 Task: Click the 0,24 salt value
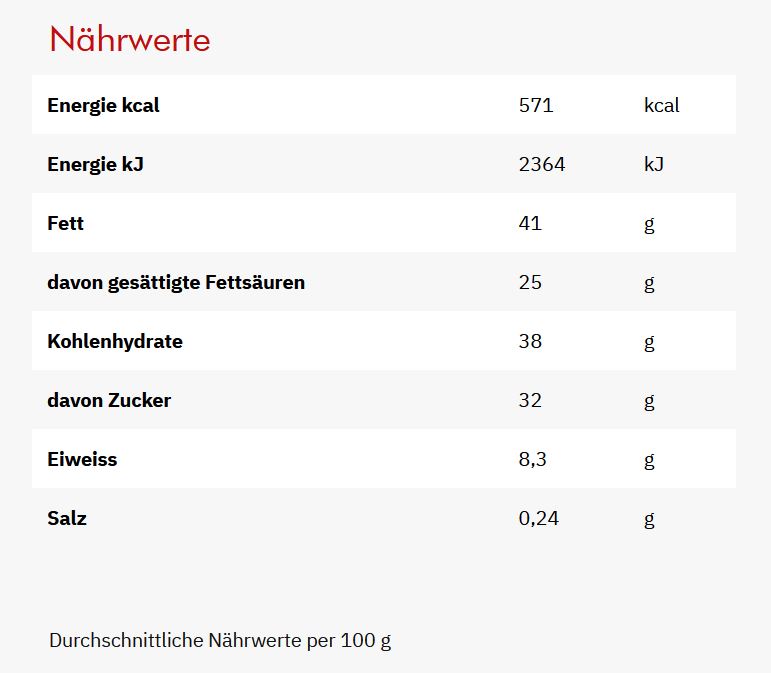539,518
